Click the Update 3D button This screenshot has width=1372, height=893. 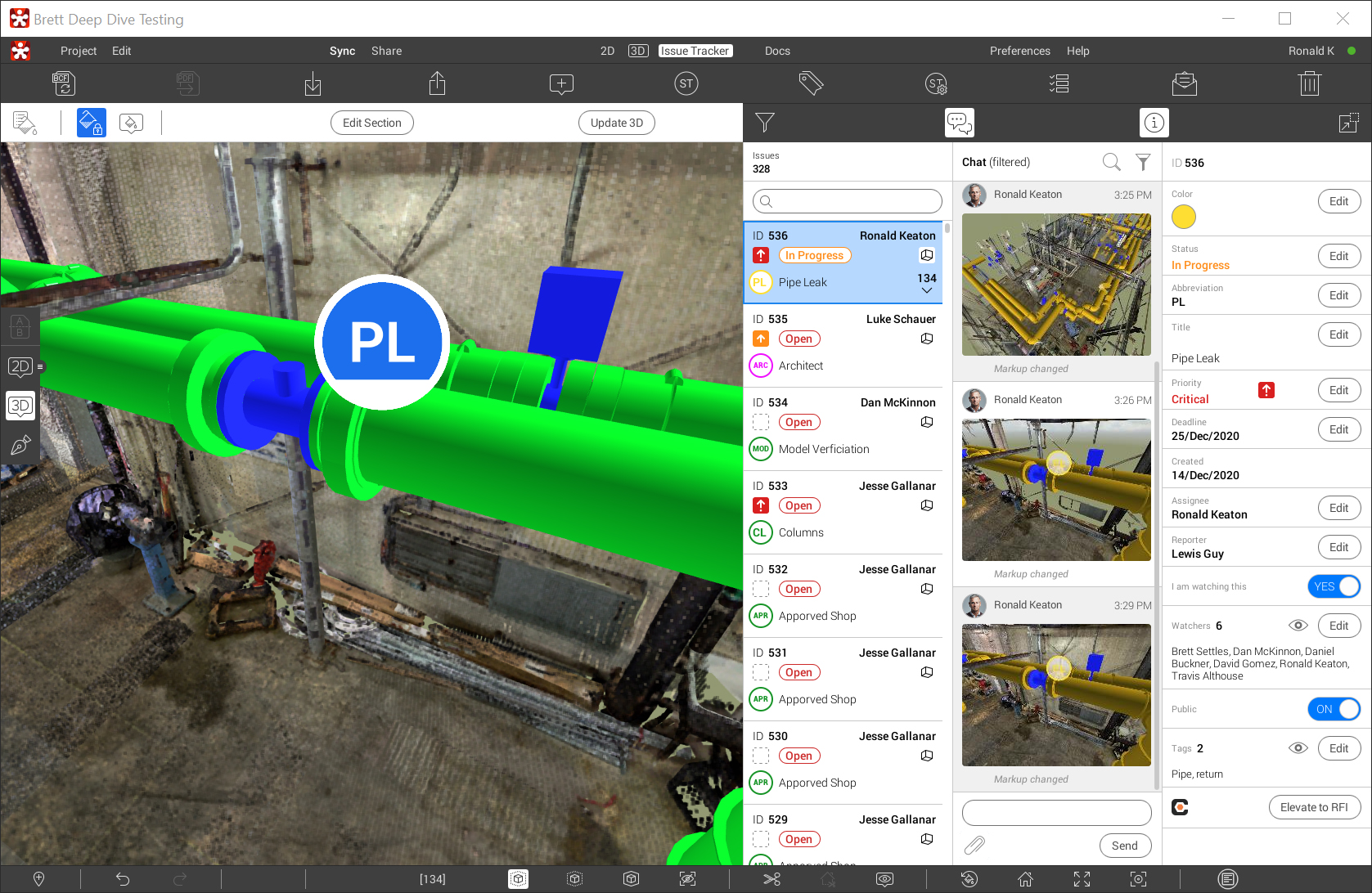pos(617,123)
